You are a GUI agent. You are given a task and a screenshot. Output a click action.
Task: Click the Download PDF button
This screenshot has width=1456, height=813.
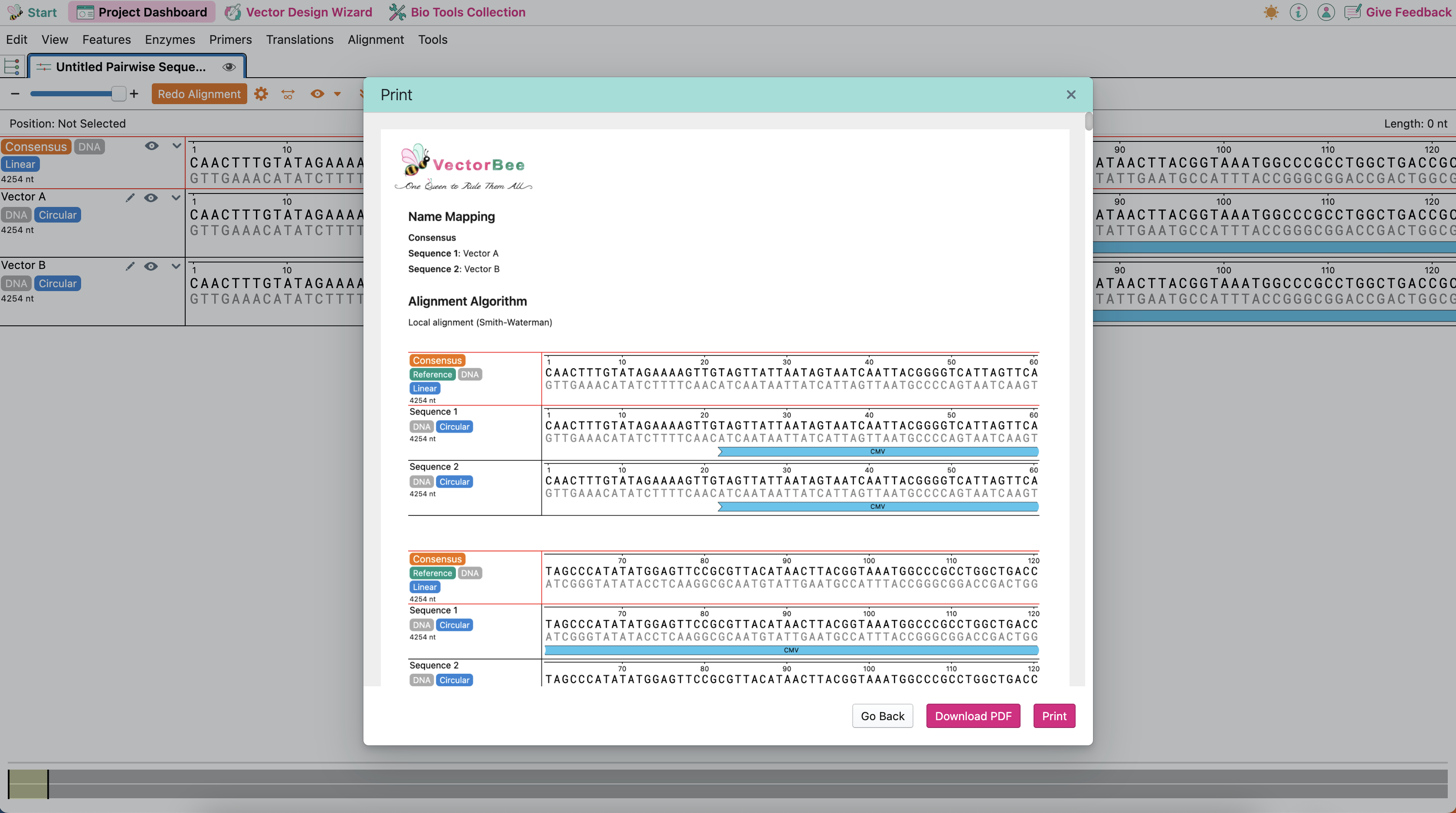click(973, 716)
